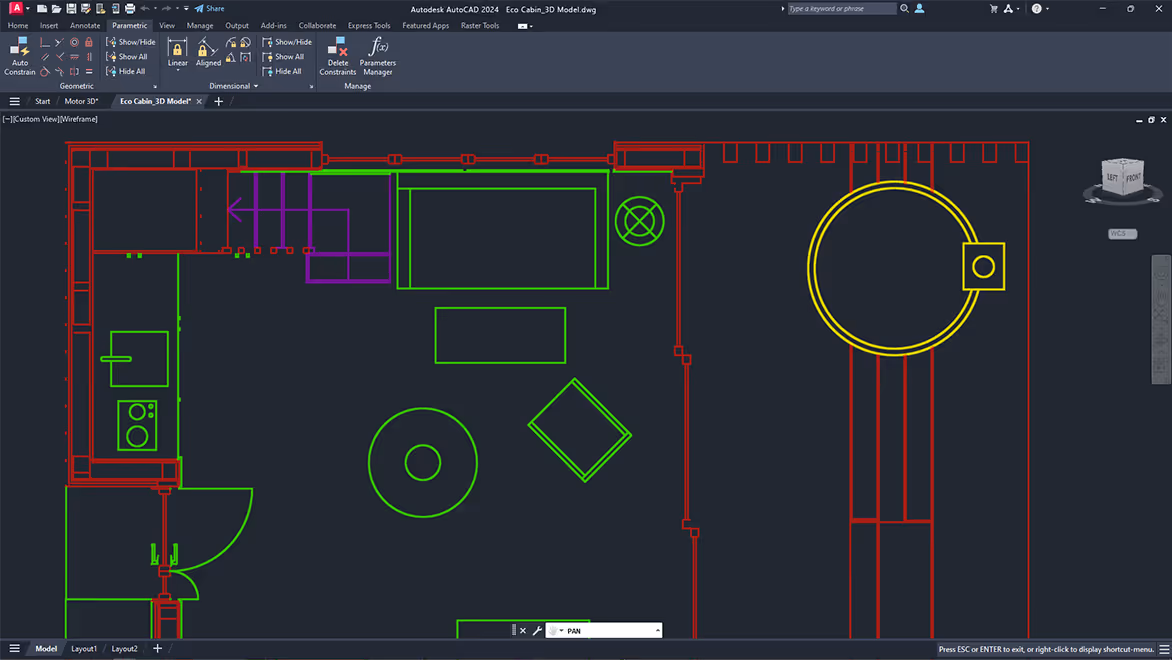Viewport: 1172px width, 660px height.
Task: Apply the Parallel geometric constraint
Action: pos(45,57)
